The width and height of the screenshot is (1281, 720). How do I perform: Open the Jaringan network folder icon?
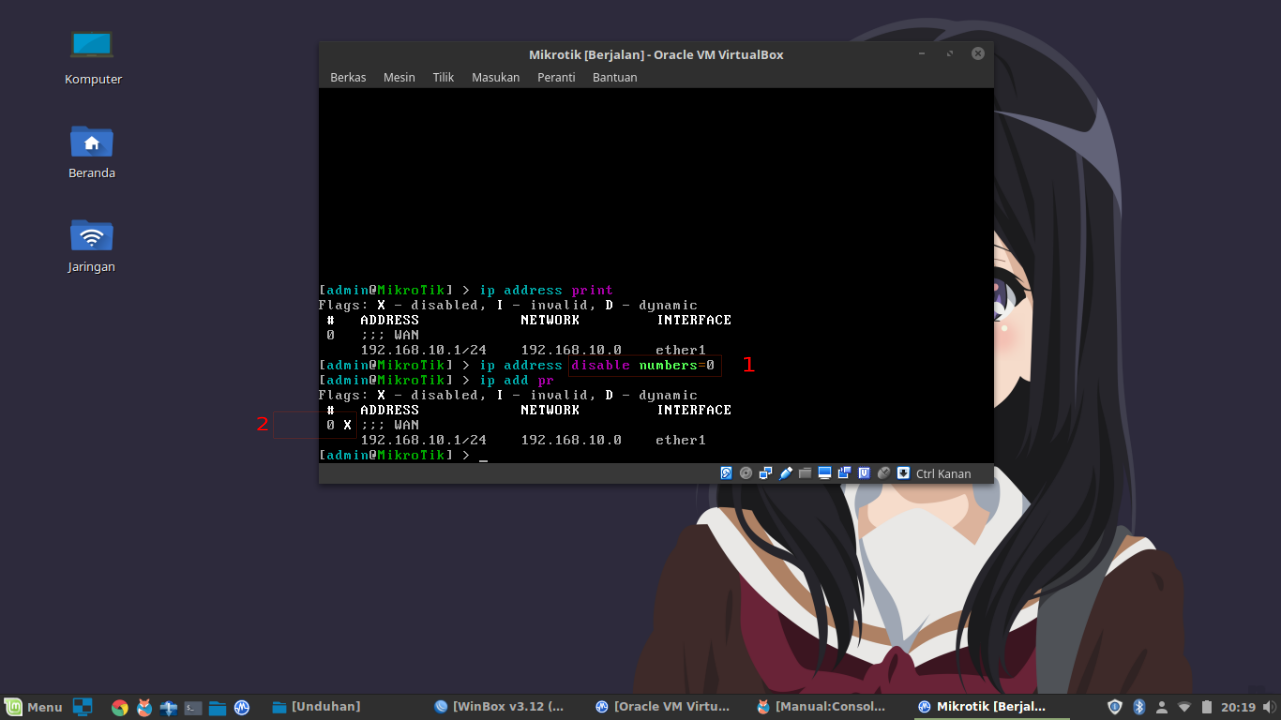pyautogui.click(x=92, y=246)
